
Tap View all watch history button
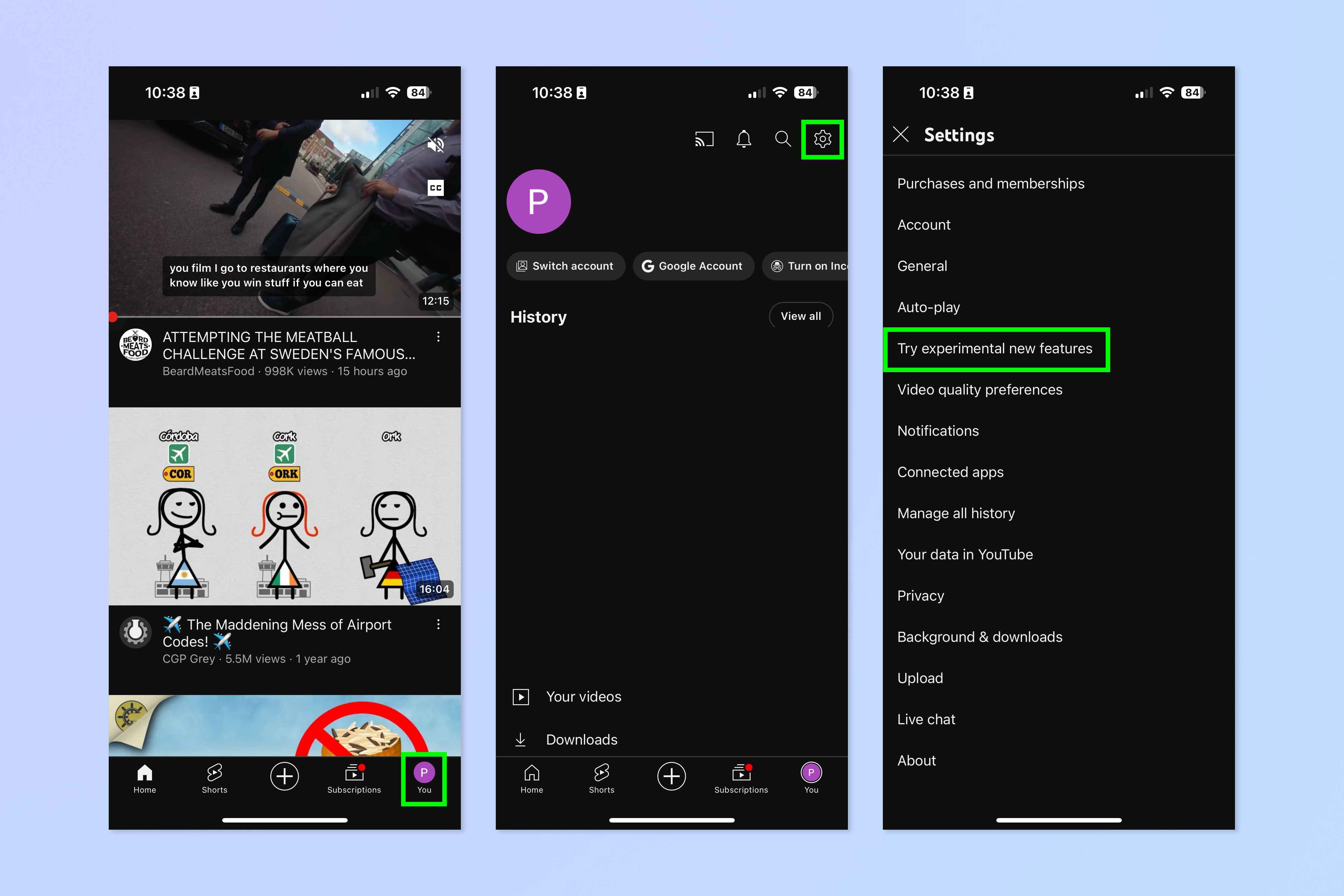(800, 317)
